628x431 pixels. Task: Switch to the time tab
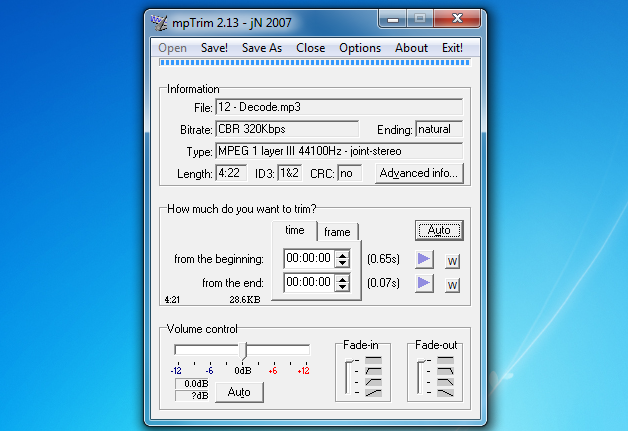[x=295, y=230]
